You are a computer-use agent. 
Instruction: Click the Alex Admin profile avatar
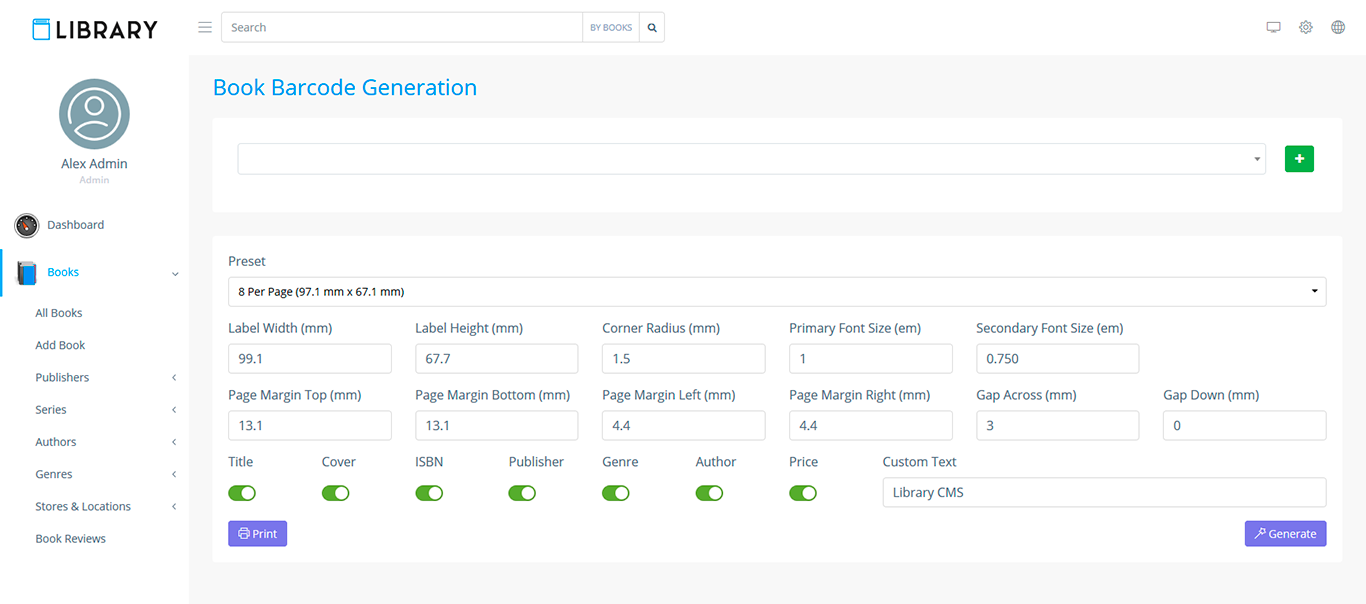(94, 114)
